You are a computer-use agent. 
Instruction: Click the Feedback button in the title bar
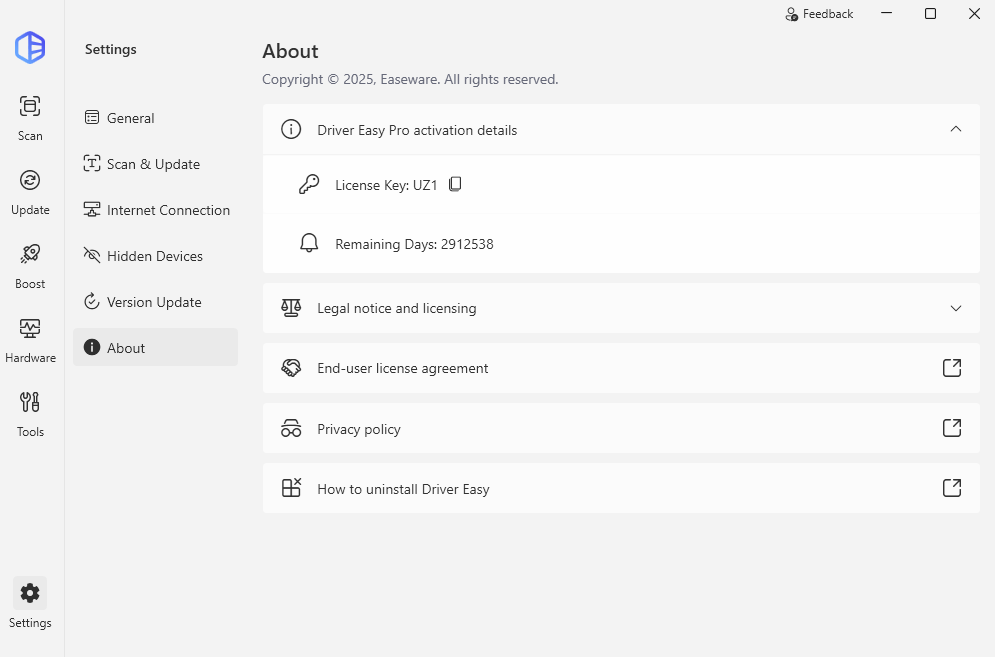tap(819, 14)
